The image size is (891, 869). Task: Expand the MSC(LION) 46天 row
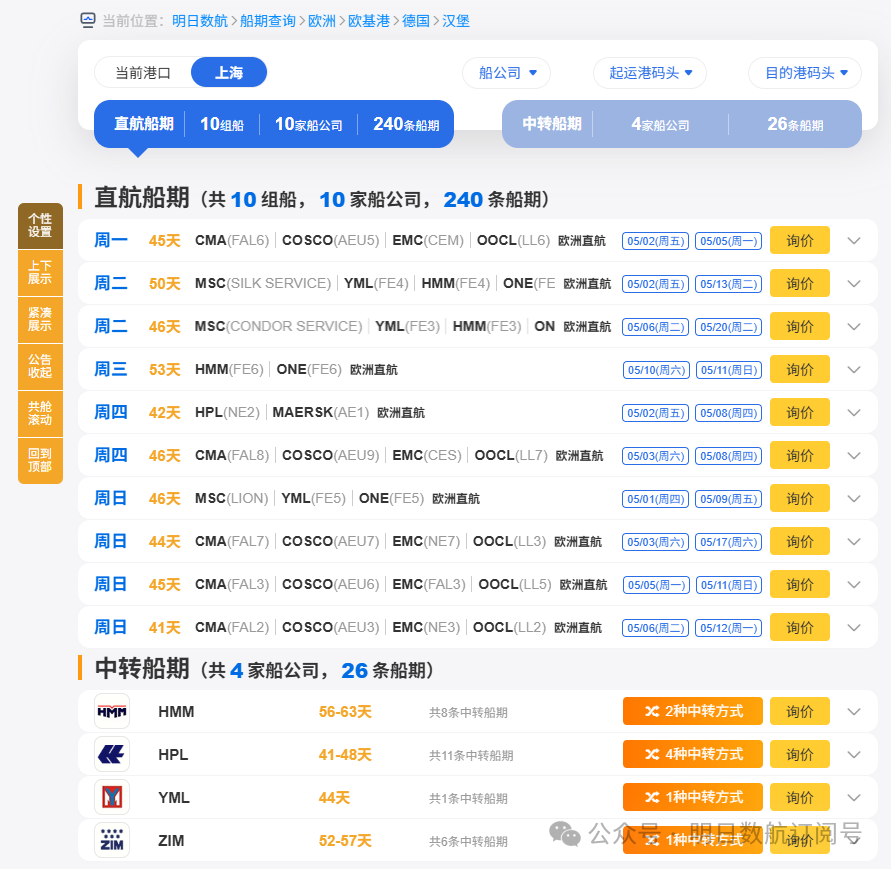(853, 498)
